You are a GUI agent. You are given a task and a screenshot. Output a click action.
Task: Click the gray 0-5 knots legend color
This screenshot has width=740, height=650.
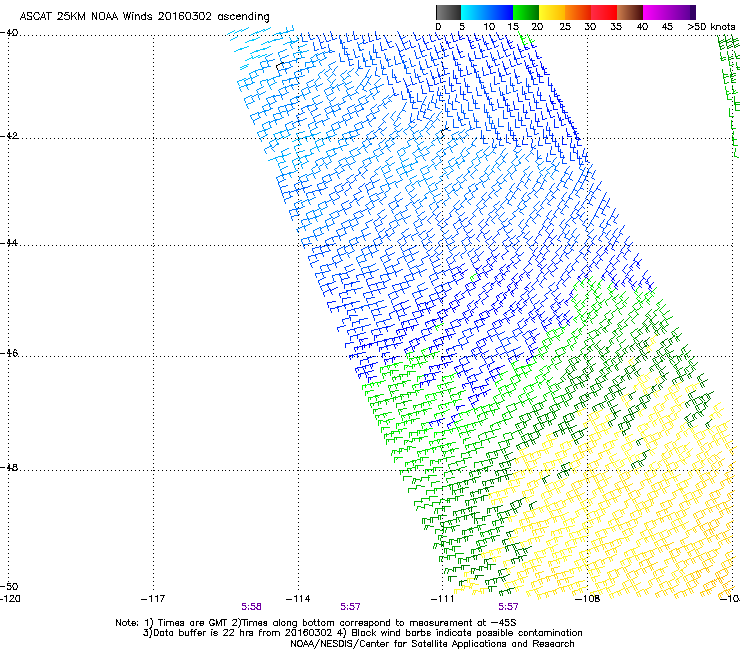click(448, 12)
